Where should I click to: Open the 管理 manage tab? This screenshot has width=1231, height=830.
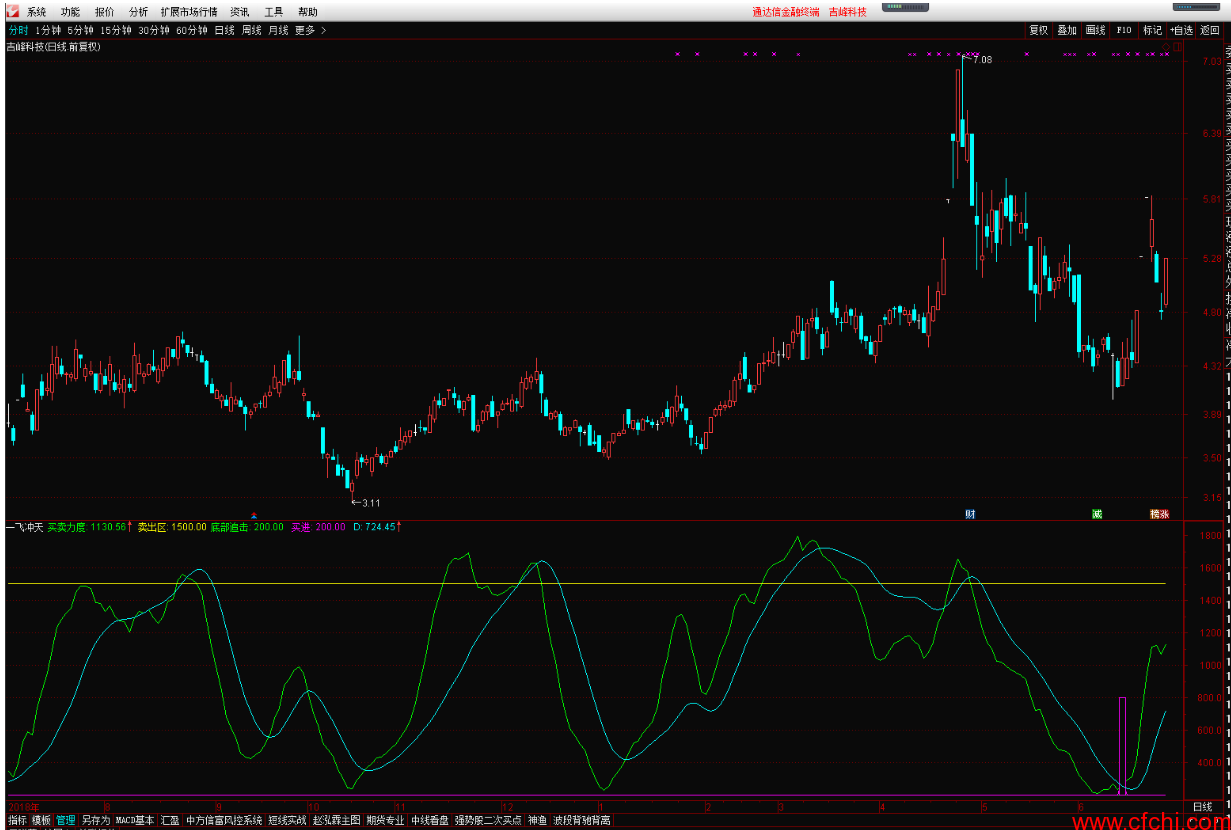click(66, 820)
